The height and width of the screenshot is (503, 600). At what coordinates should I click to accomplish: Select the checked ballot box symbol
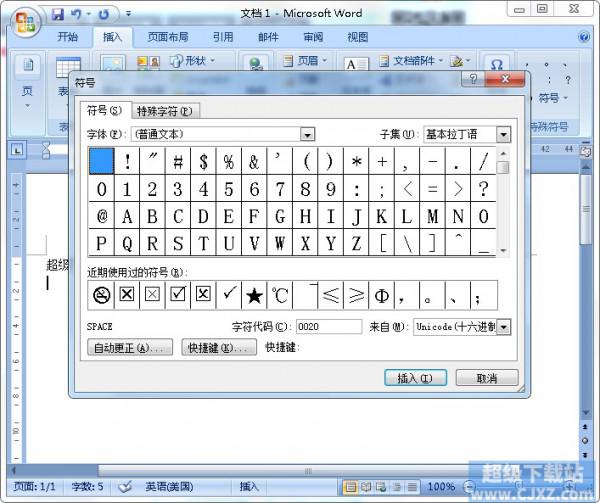click(x=178, y=295)
